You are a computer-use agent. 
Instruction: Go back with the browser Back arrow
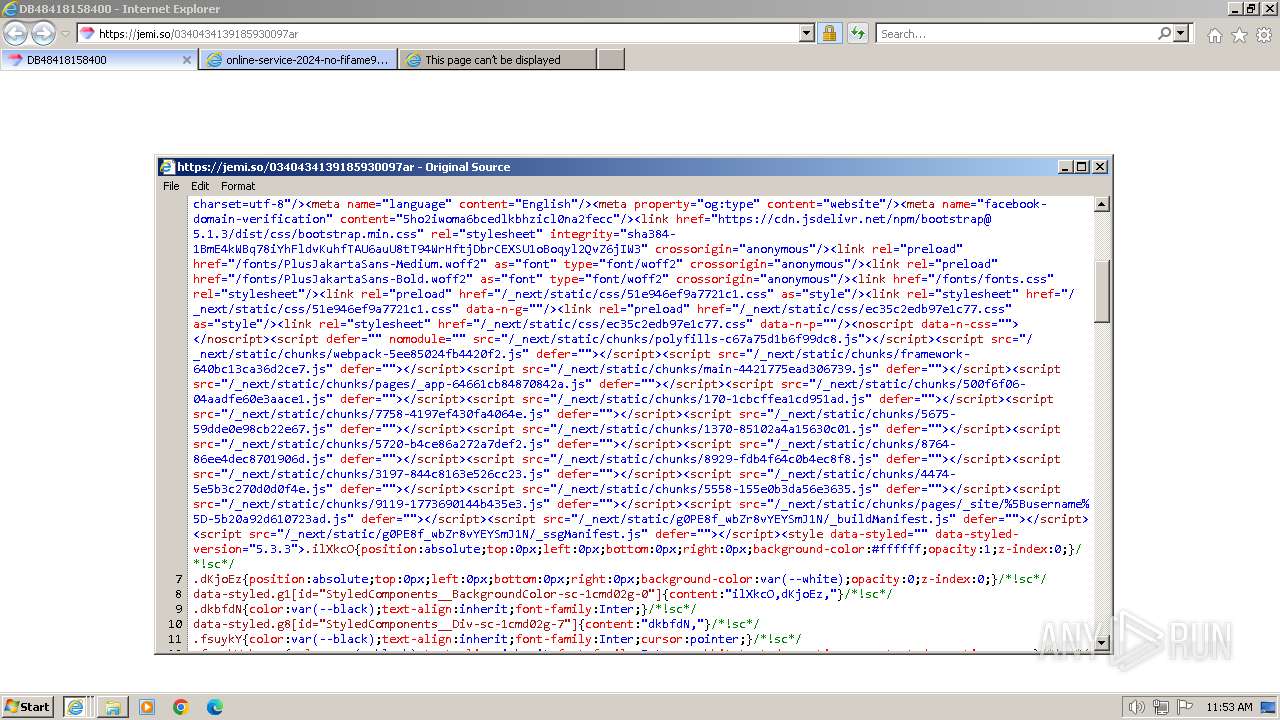(x=16, y=34)
